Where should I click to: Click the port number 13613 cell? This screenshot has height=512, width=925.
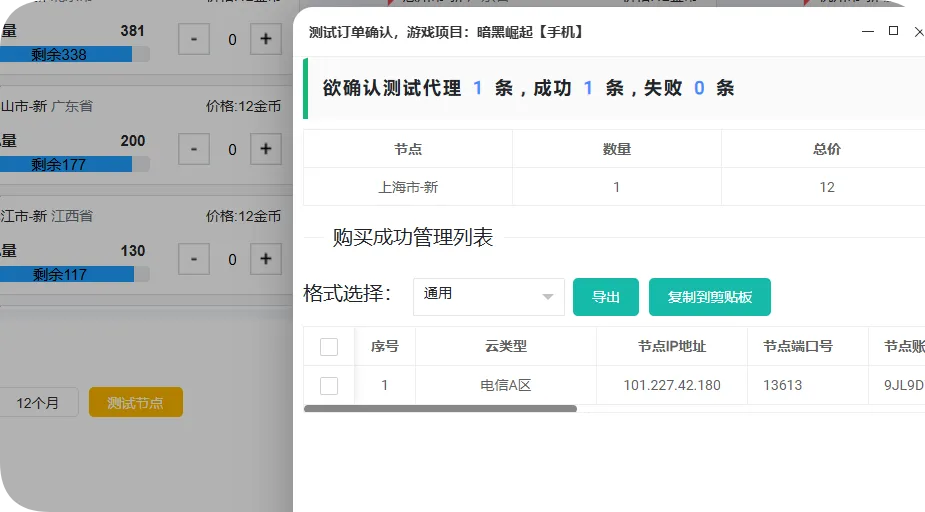808,385
